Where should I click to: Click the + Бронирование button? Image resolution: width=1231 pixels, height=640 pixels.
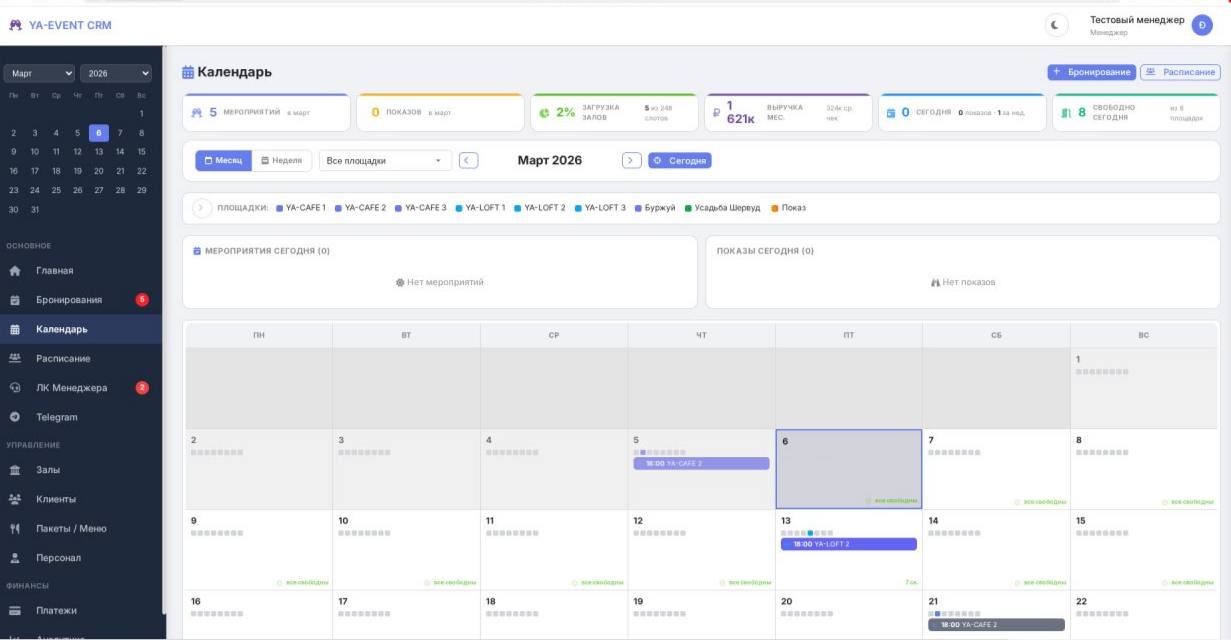1091,72
